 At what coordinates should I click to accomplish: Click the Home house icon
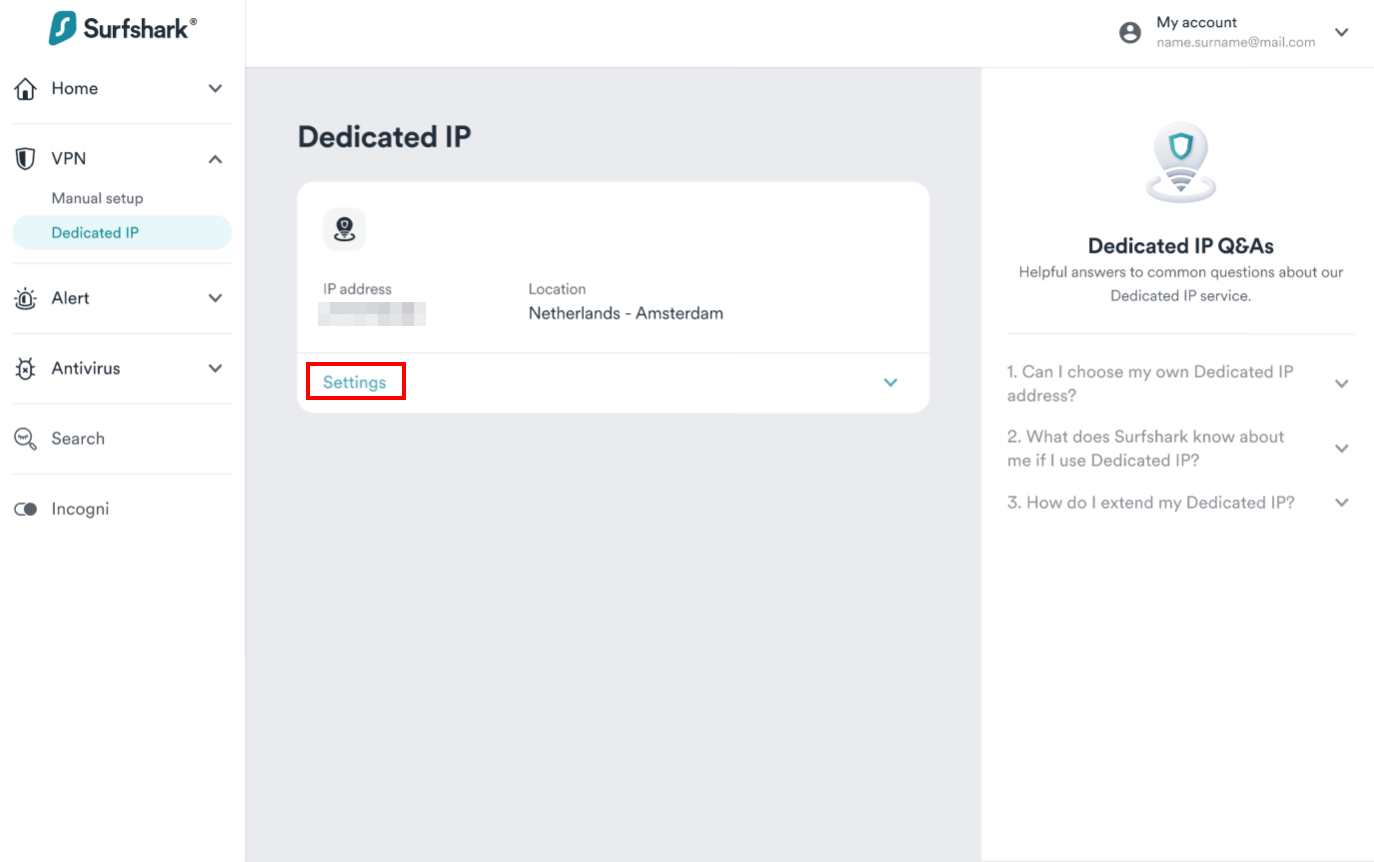point(26,89)
